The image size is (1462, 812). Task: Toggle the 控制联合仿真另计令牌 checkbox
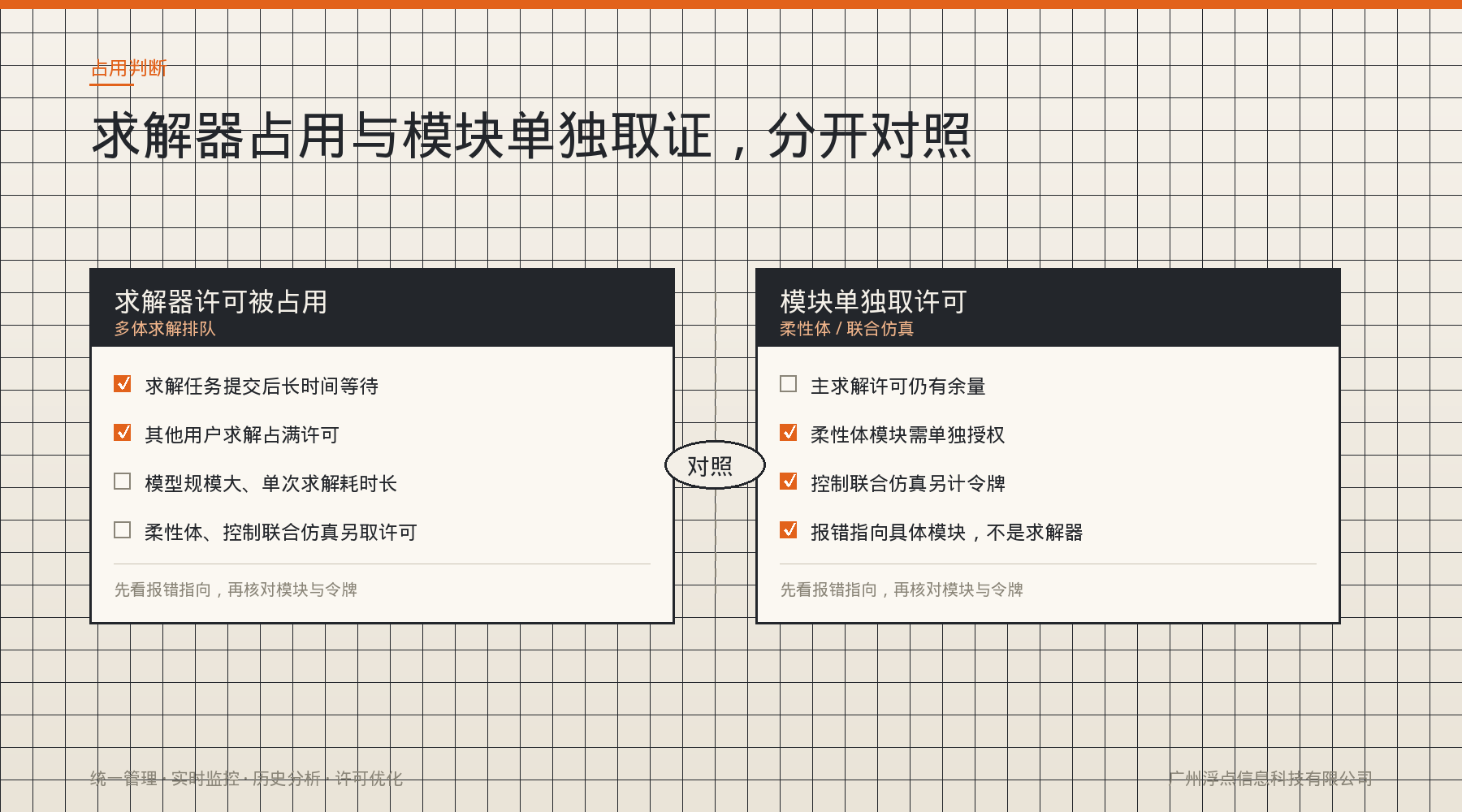tap(789, 482)
